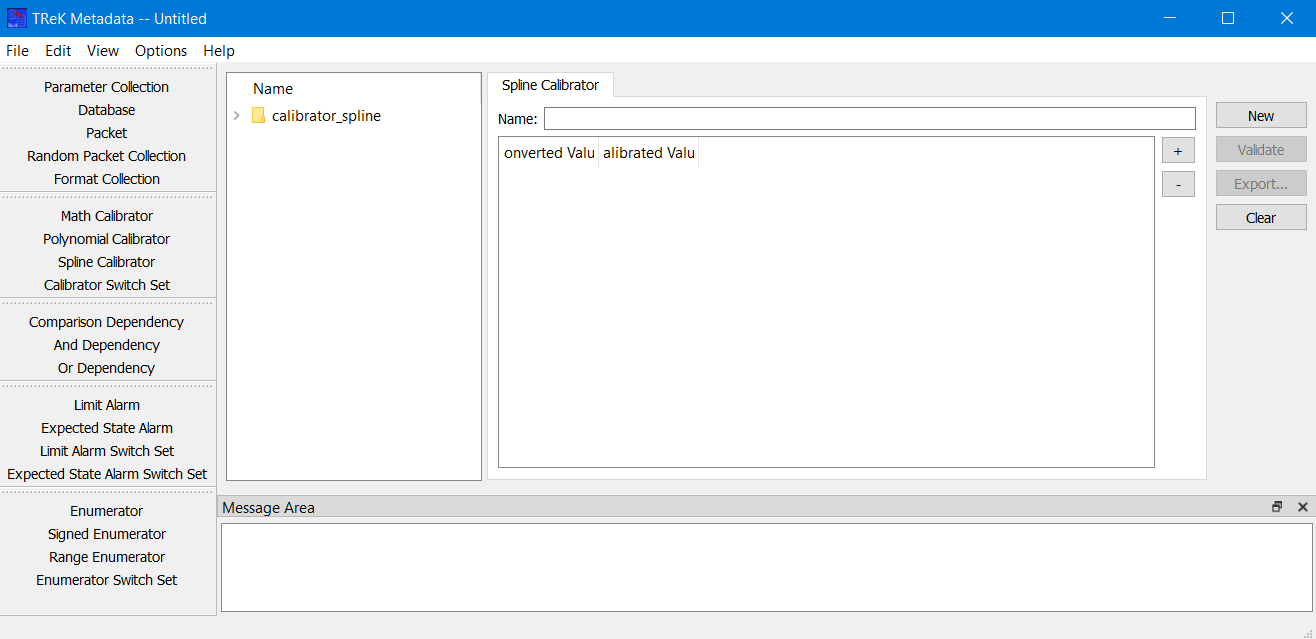Remove a row with the minus button
This screenshot has height=639, width=1316.
1178,184
